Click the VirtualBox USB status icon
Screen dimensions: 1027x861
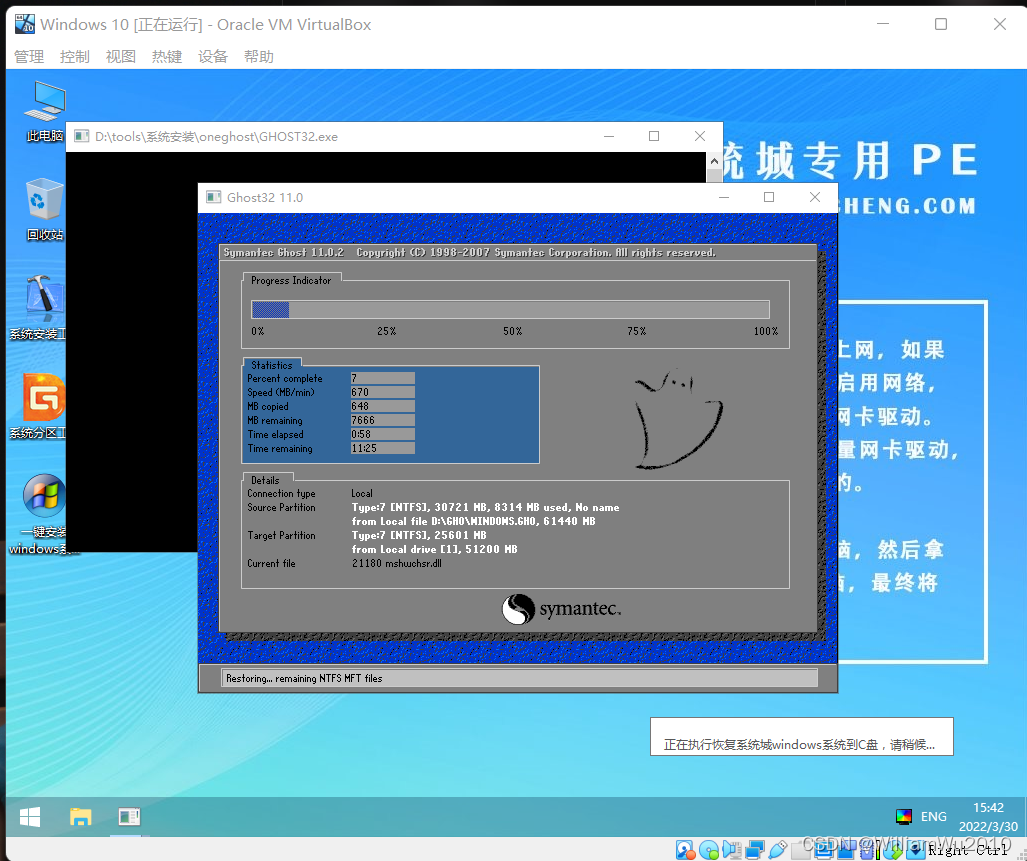pyautogui.click(x=777, y=850)
